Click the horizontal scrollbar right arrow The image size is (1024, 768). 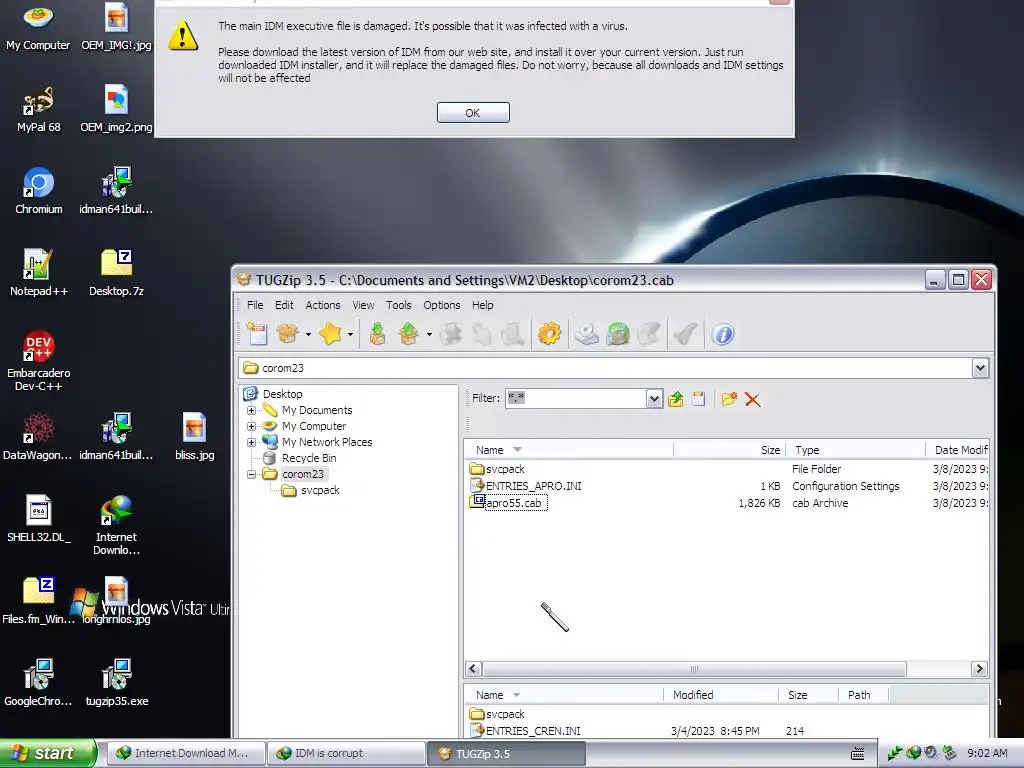[978, 669]
